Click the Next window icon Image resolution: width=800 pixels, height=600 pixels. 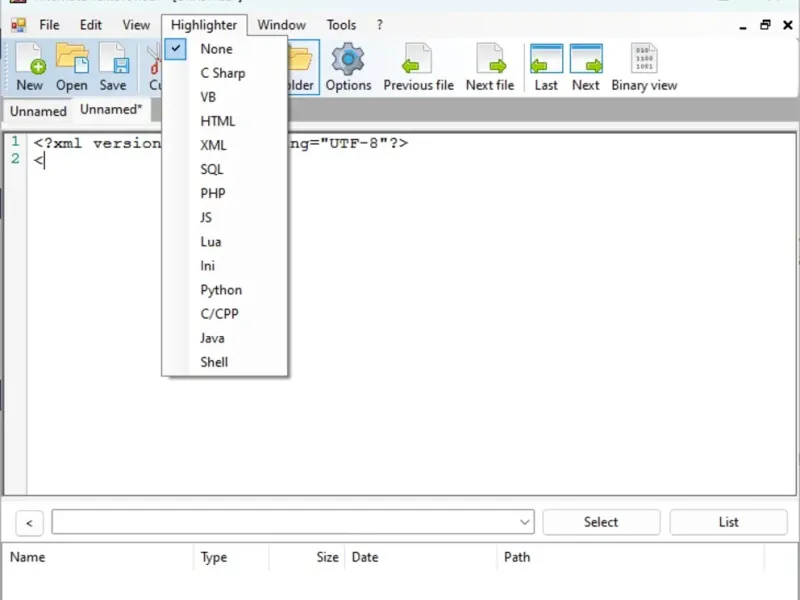(x=586, y=67)
